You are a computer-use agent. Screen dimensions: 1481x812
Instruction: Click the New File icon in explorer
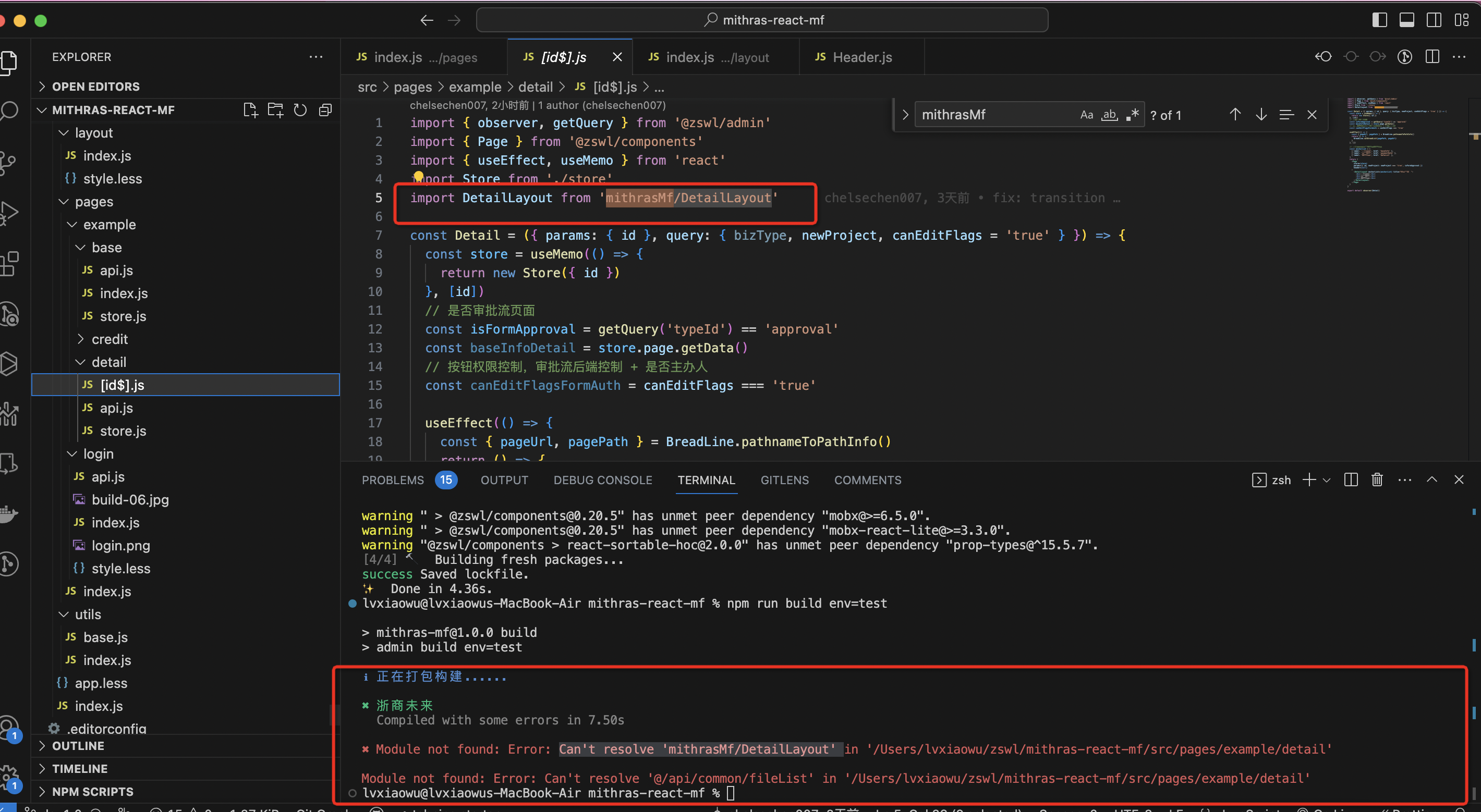[x=250, y=110]
